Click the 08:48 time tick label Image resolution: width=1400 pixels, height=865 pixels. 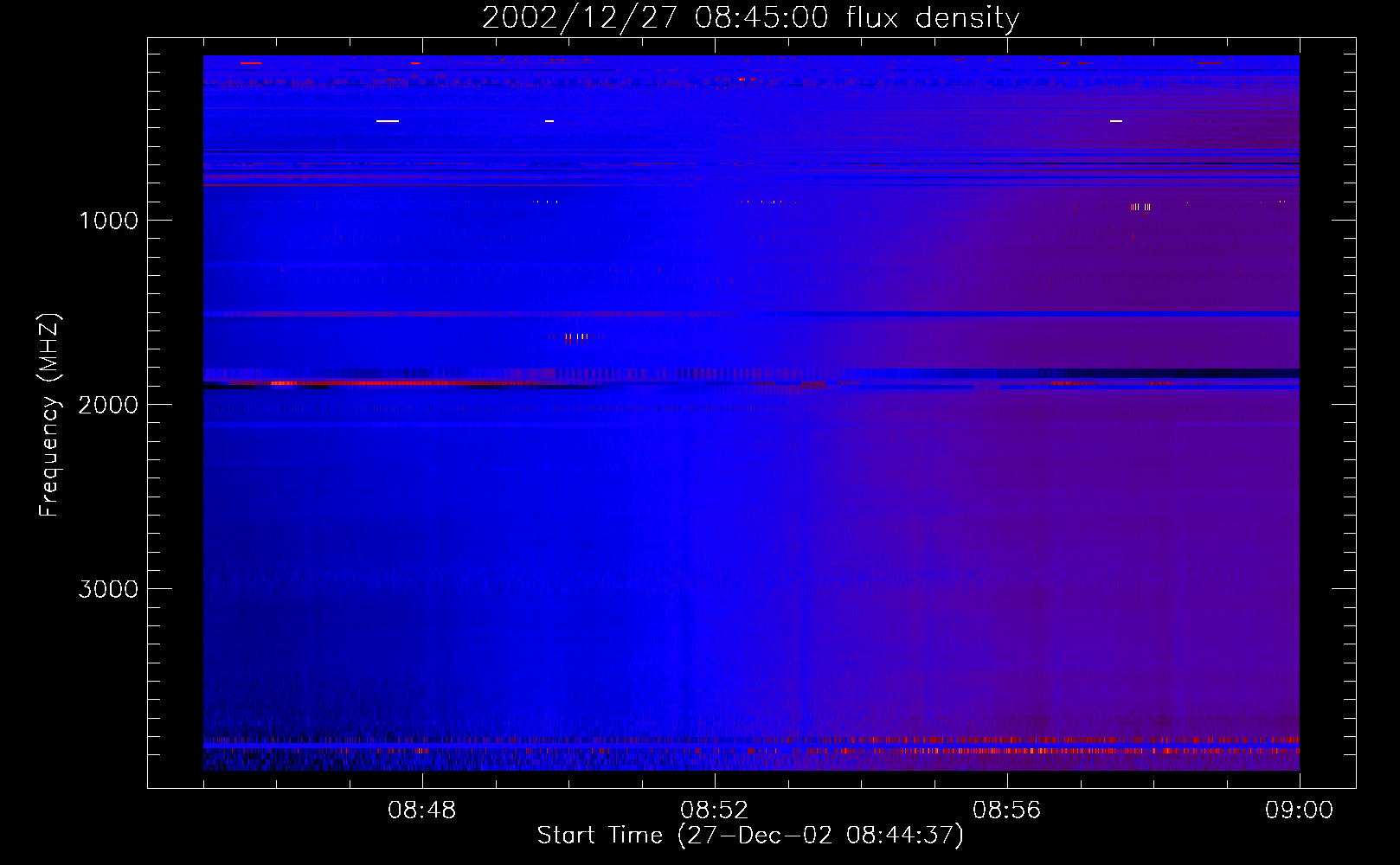(422, 811)
